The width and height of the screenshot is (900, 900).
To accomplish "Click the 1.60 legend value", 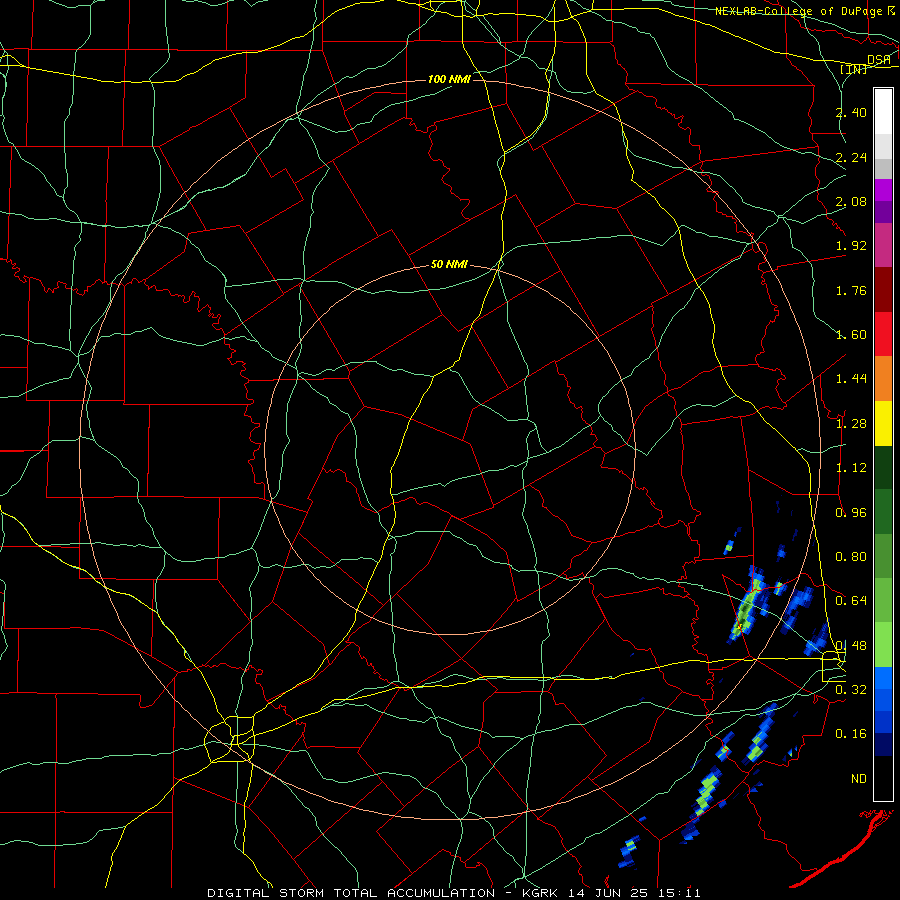I will click(x=851, y=335).
